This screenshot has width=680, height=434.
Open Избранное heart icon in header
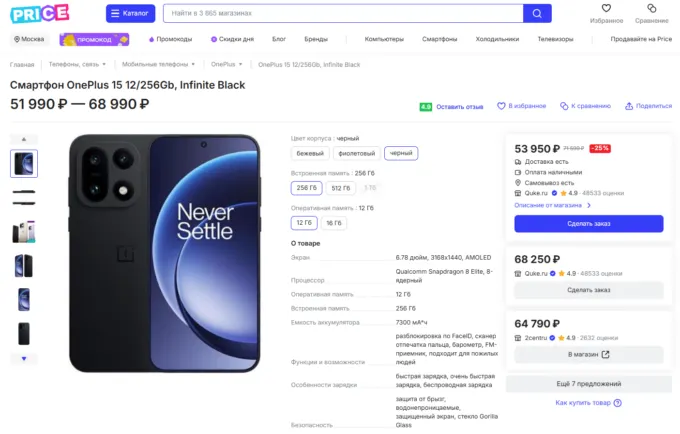pyautogui.click(x=606, y=9)
